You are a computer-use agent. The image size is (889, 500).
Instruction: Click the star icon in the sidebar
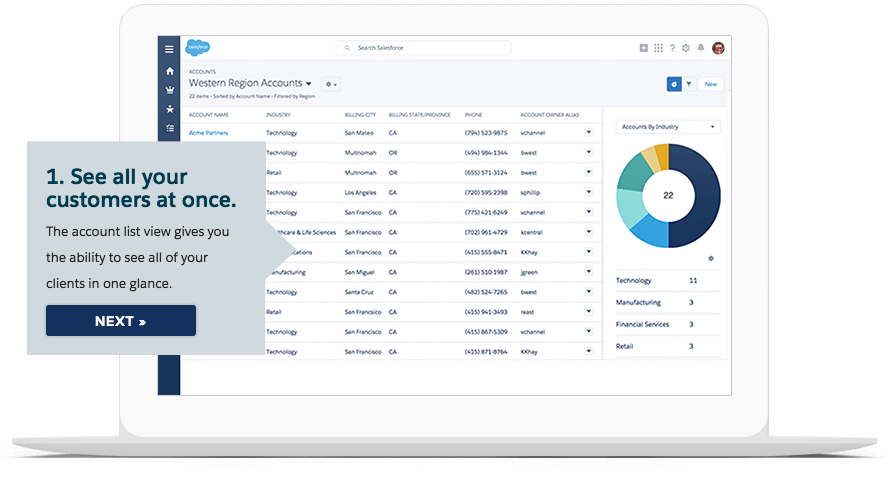pyautogui.click(x=169, y=108)
